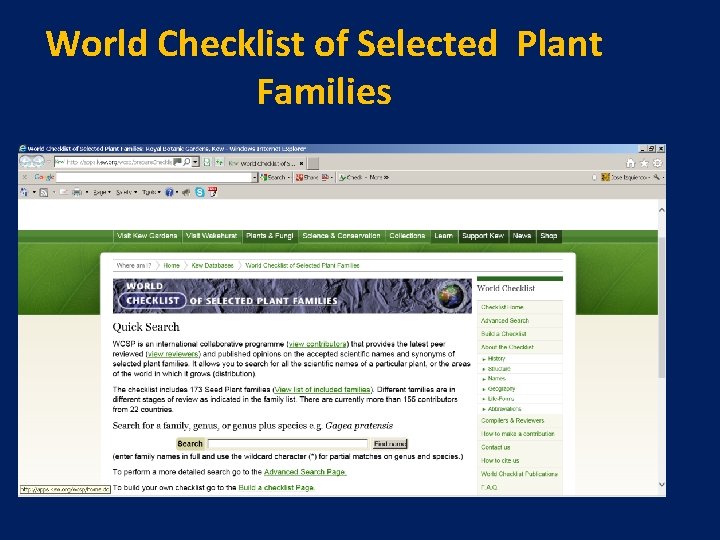The height and width of the screenshot is (540, 720).
Task: Click the browser Back arrow button
Action: click(x=25, y=162)
